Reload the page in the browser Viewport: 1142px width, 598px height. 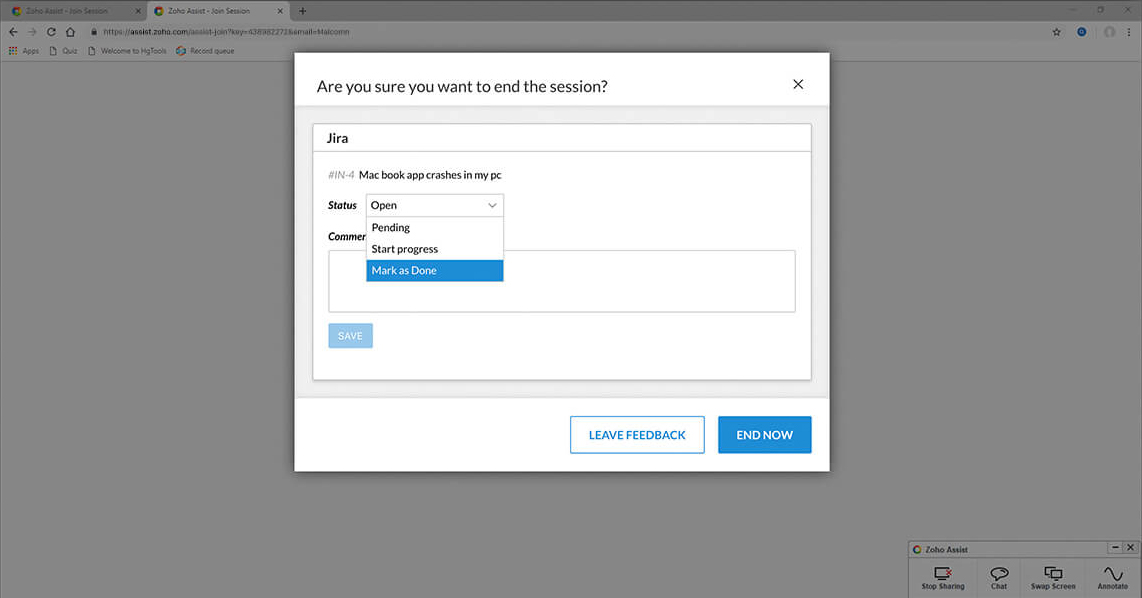coord(51,32)
